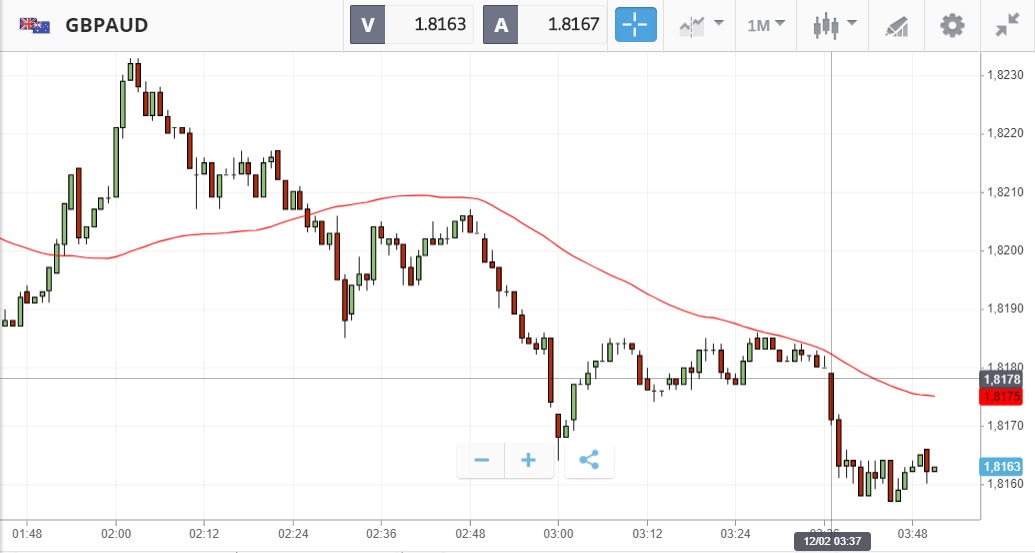Viewport: 1035px width, 553px height.
Task: Click the share chart icon
Action: [x=589, y=460]
